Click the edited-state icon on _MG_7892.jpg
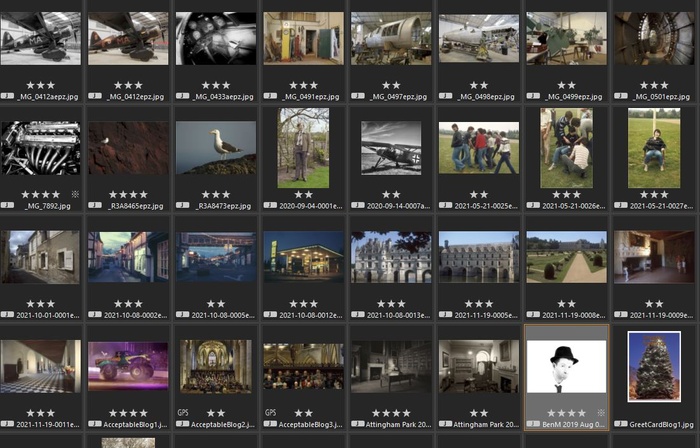Screen dimensions: 700x448 pos(75,194)
